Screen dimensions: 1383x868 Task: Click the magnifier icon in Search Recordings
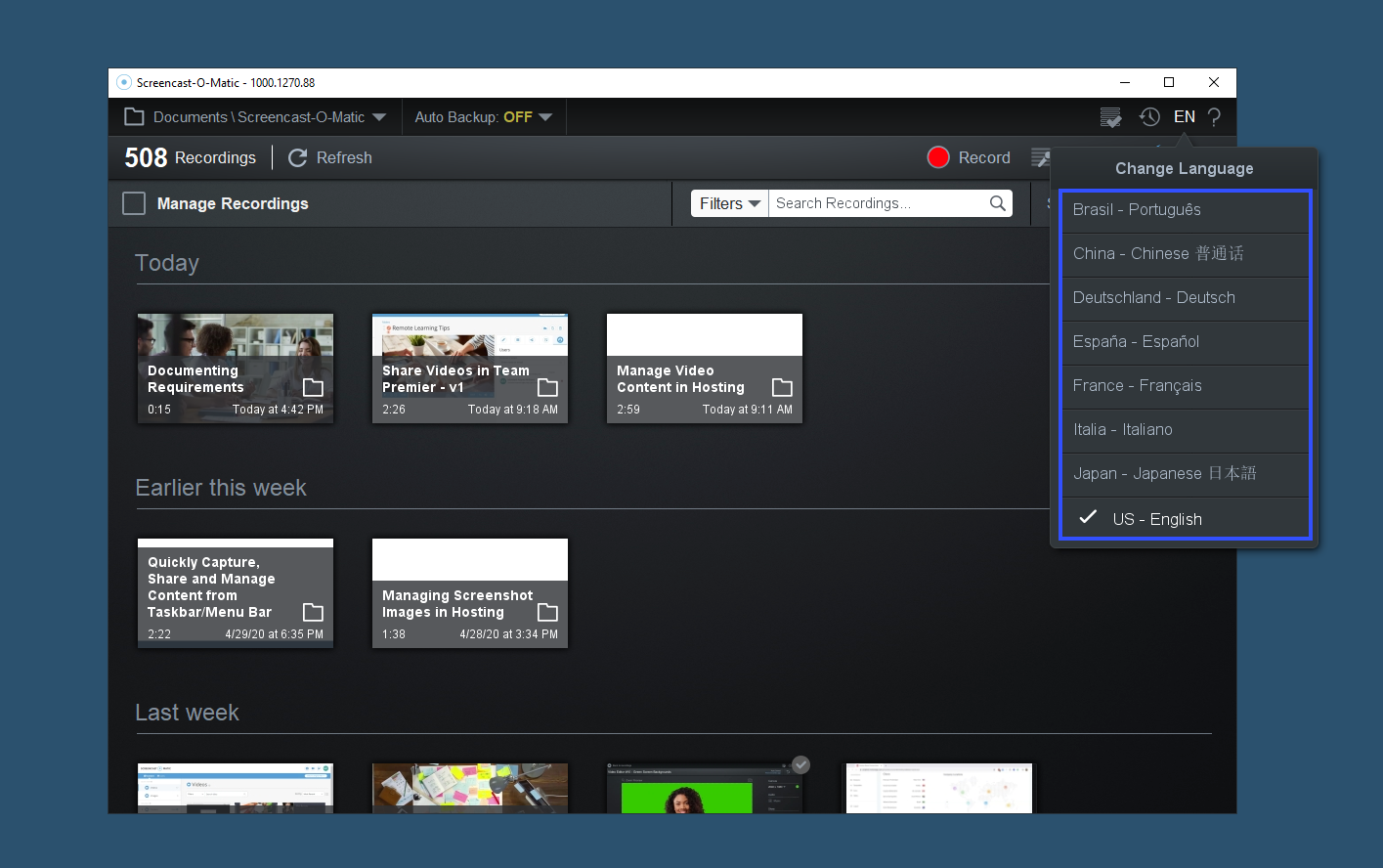[x=998, y=203]
